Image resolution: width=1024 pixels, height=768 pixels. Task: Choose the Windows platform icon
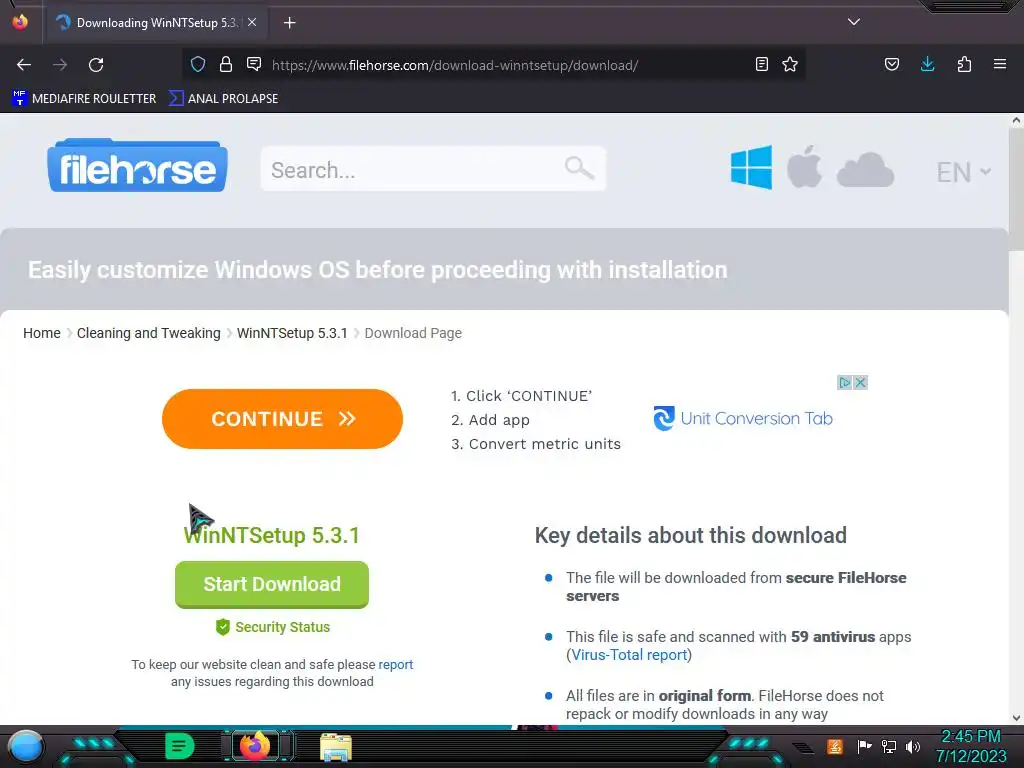pyautogui.click(x=752, y=167)
